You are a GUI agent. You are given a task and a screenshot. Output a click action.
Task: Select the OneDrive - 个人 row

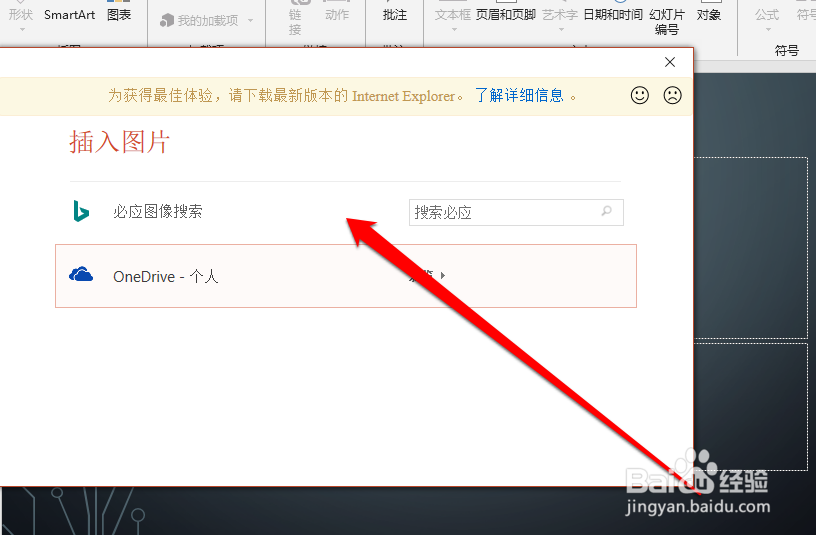(346, 276)
